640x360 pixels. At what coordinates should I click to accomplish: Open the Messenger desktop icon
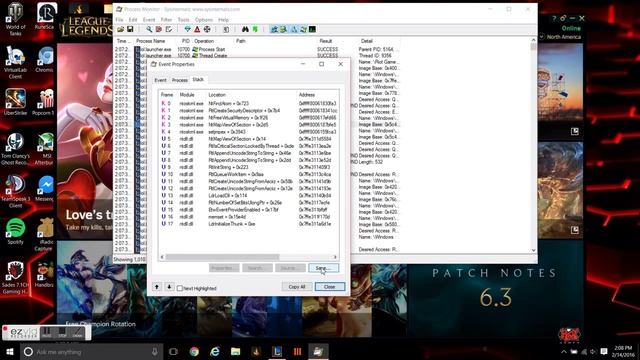pyautogui.click(x=45, y=189)
